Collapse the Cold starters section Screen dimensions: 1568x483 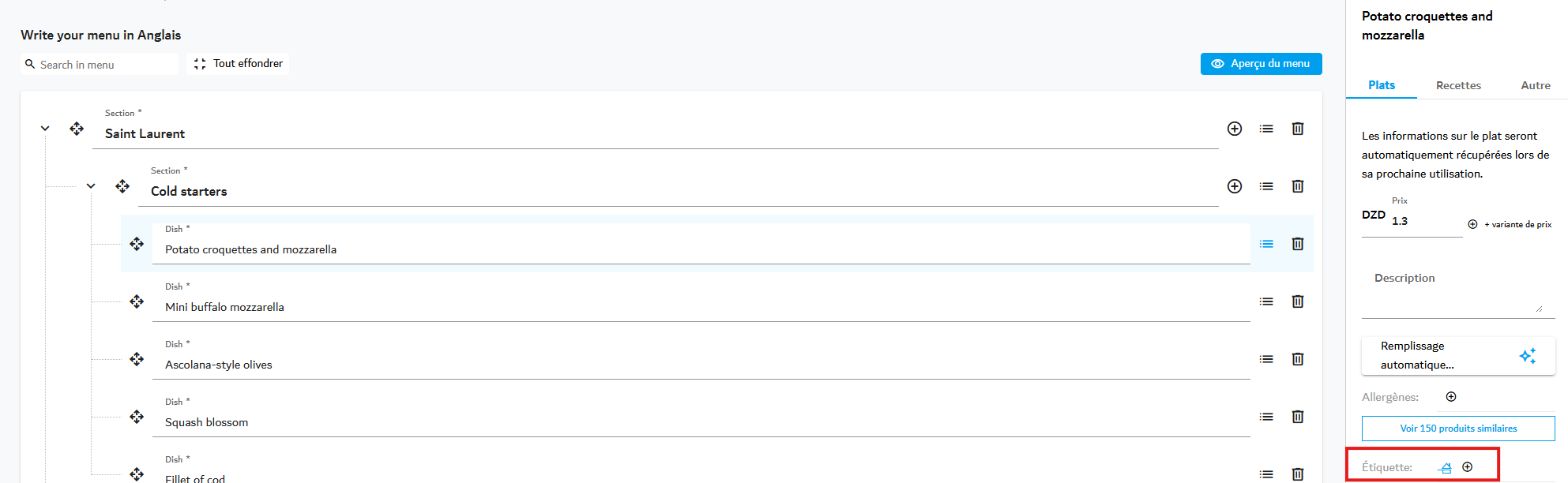tap(91, 186)
